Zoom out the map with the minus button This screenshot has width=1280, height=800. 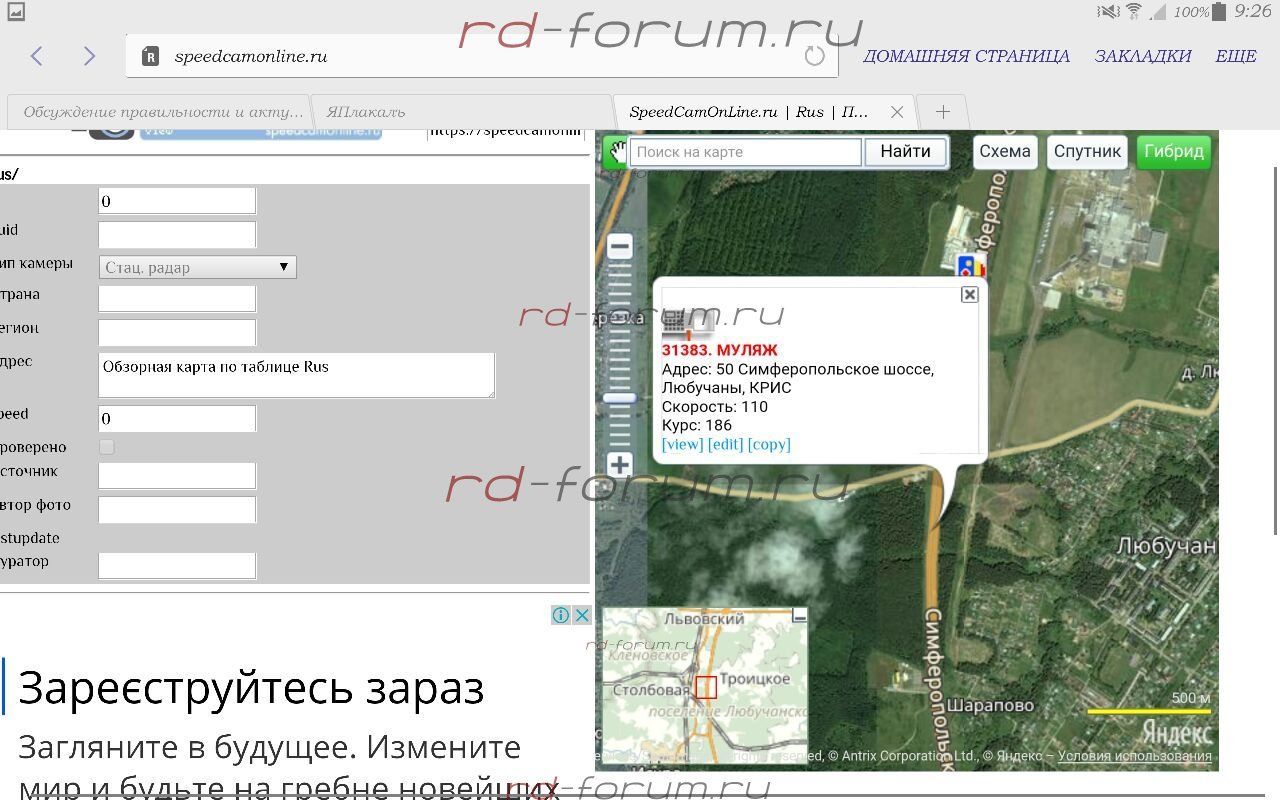coord(620,247)
